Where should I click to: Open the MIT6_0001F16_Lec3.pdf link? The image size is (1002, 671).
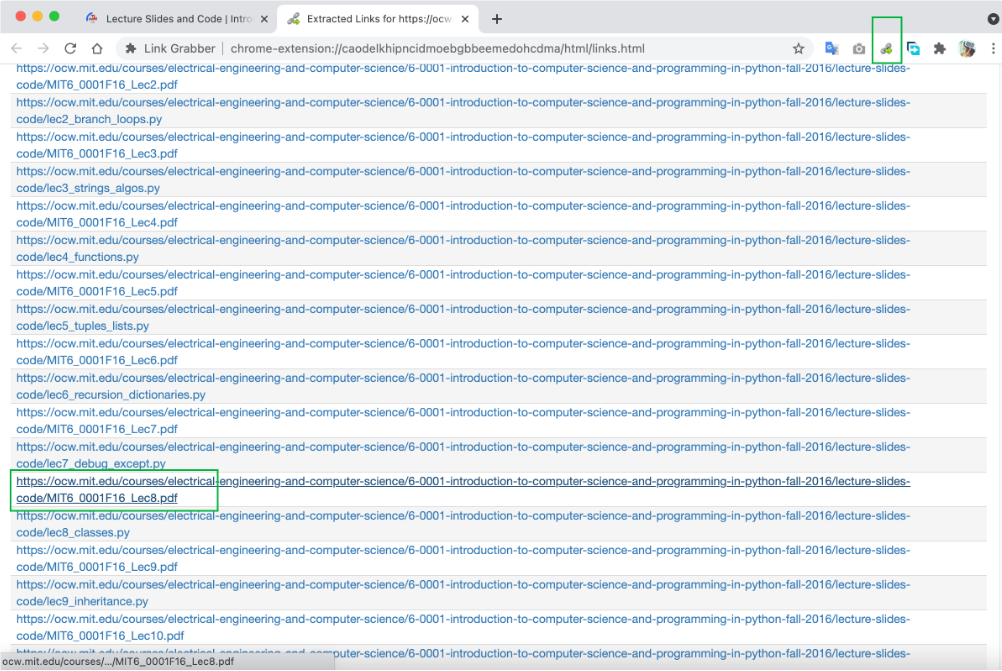click(x=463, y=145)
